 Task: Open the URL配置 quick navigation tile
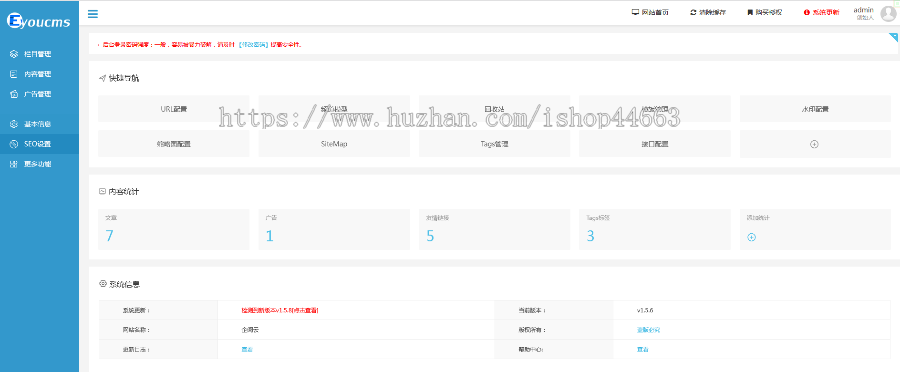coord(173,108)
